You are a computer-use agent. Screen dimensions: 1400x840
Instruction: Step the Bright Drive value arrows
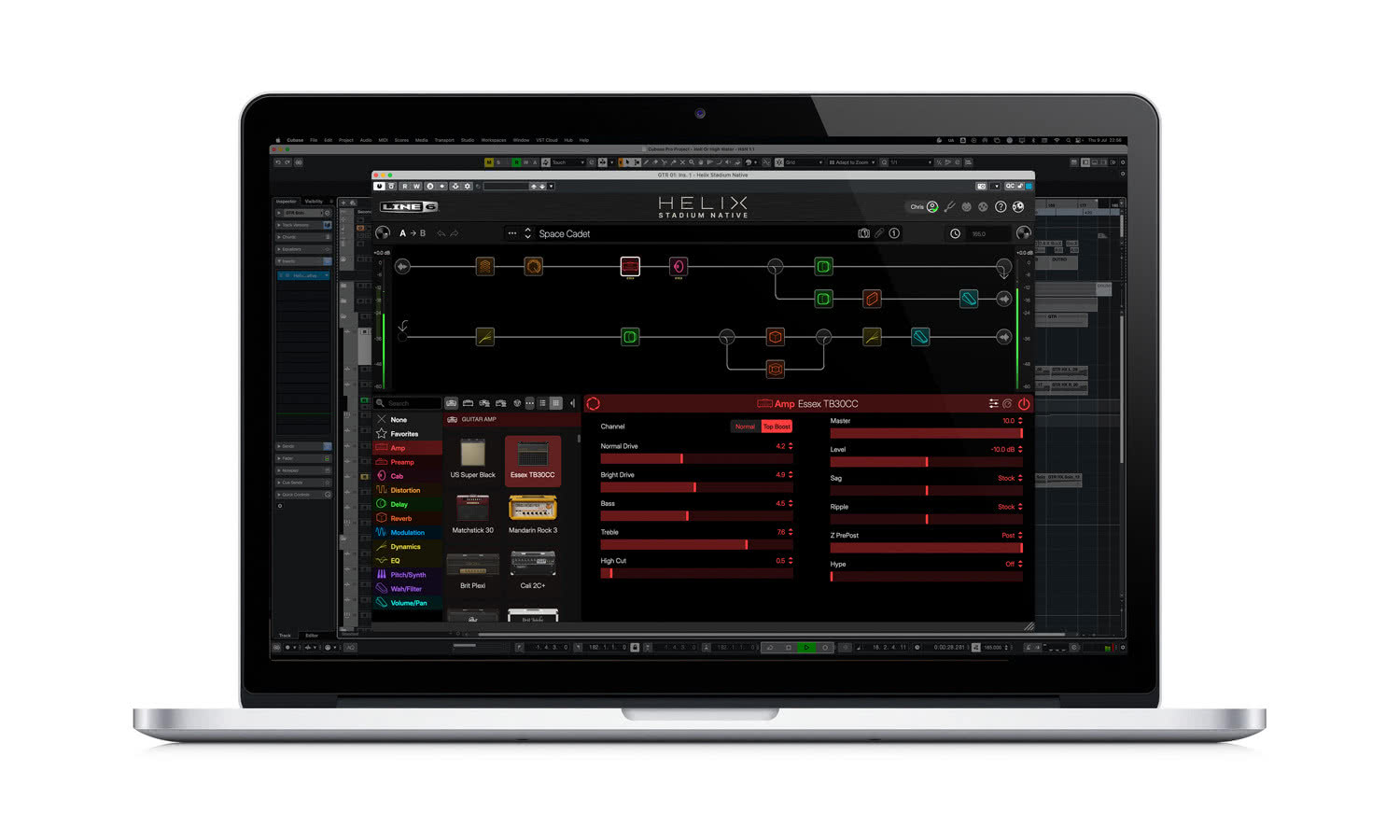(x=791, y=475)
